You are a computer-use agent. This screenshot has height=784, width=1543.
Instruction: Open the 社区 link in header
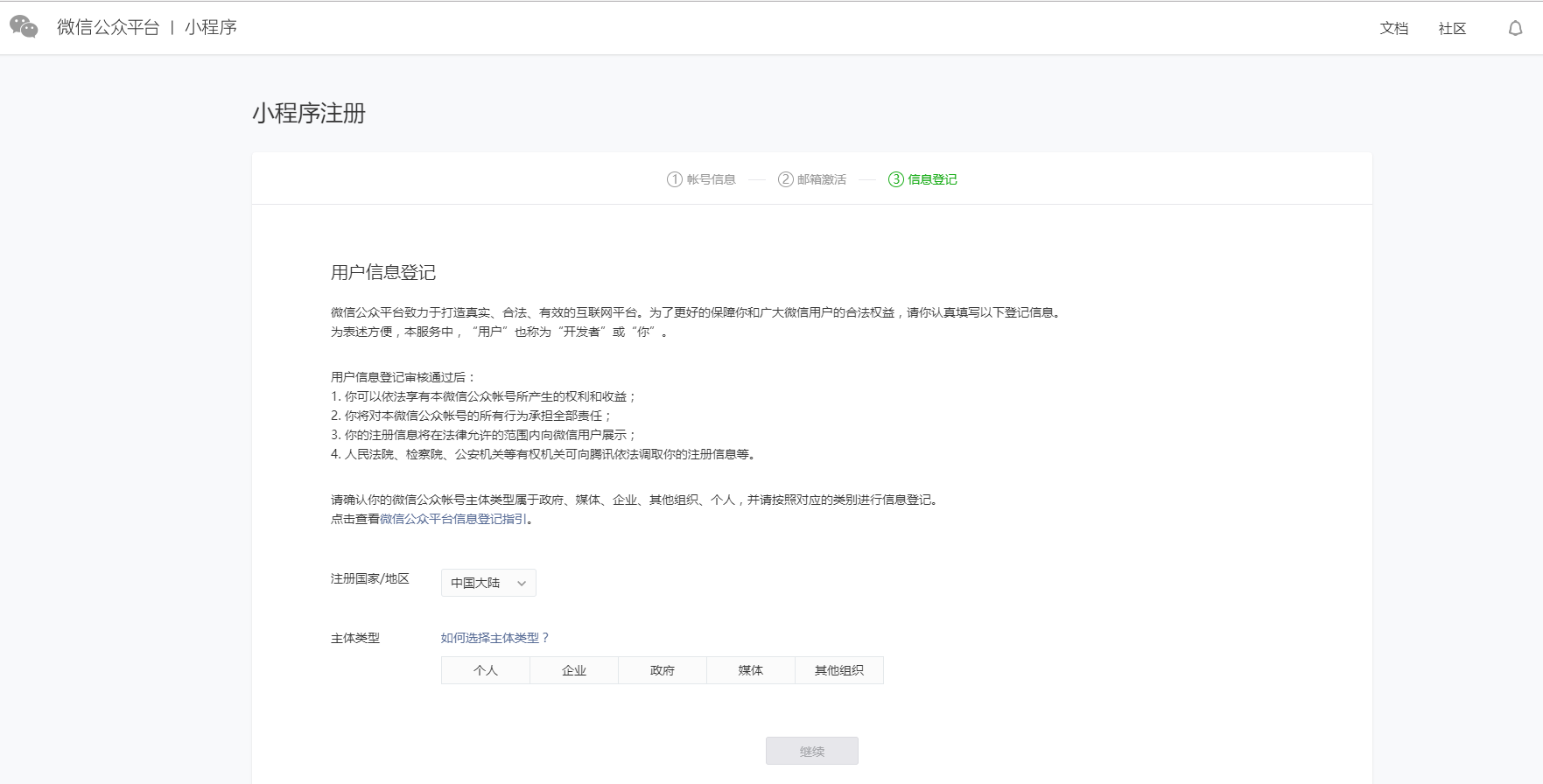tap(1452, 28)
